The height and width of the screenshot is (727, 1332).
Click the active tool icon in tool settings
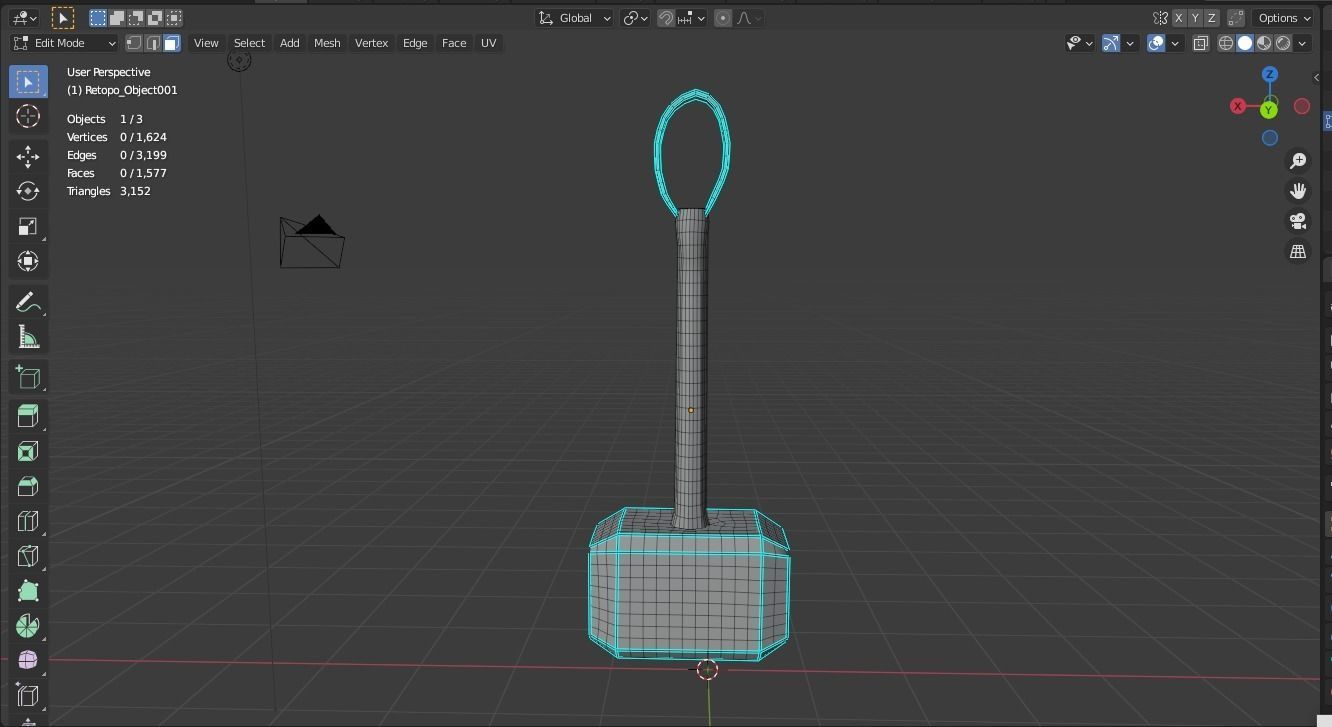(62, 18)
